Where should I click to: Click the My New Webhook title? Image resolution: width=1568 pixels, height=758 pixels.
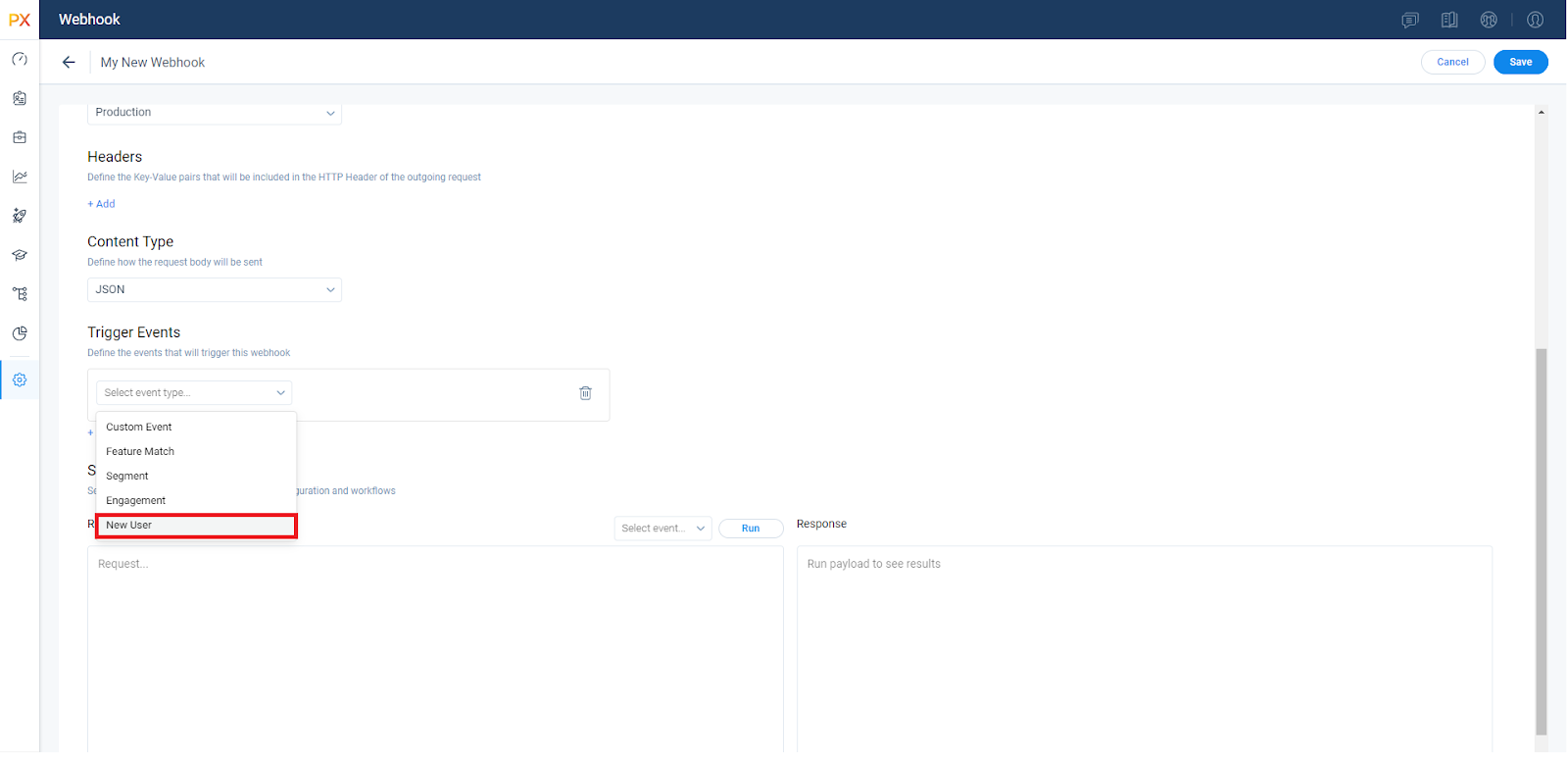point(153,63)
